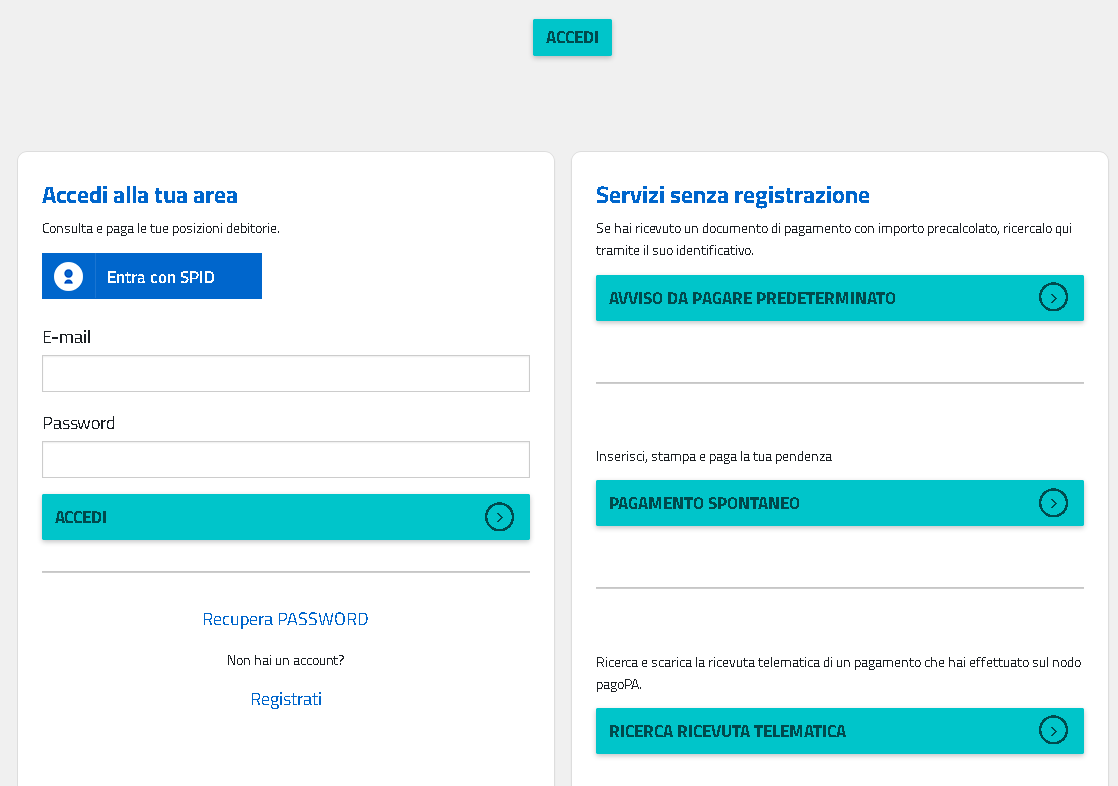Image resolution: width=1118 pixels, height=786 pixels.
Task: Click the circled arrow on RICERCA RICEVUTA TELEMATICA
Action: (x=1053, y=731)
